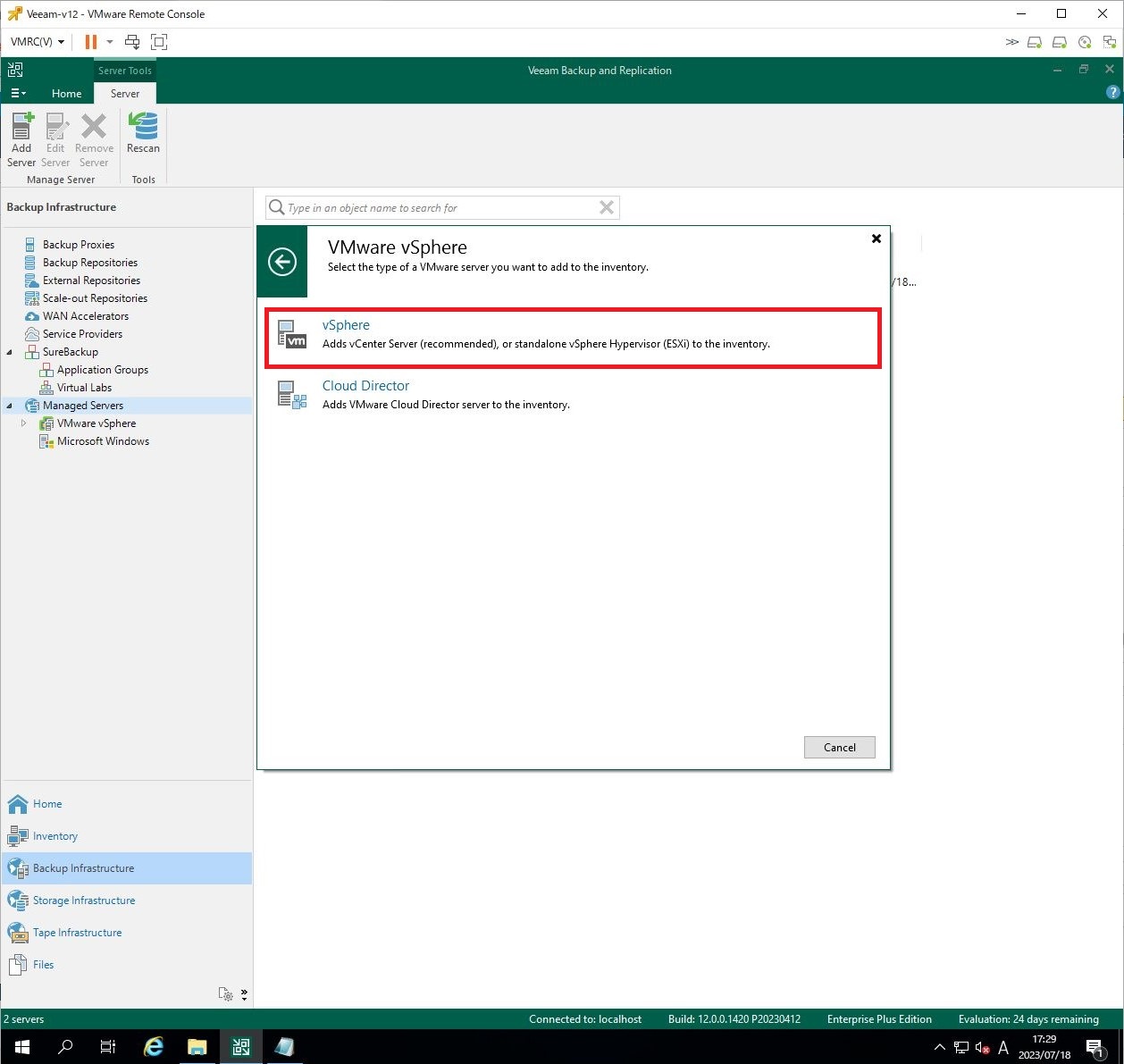
Task: Click the object name search field
Action: (x=441, y=208)
